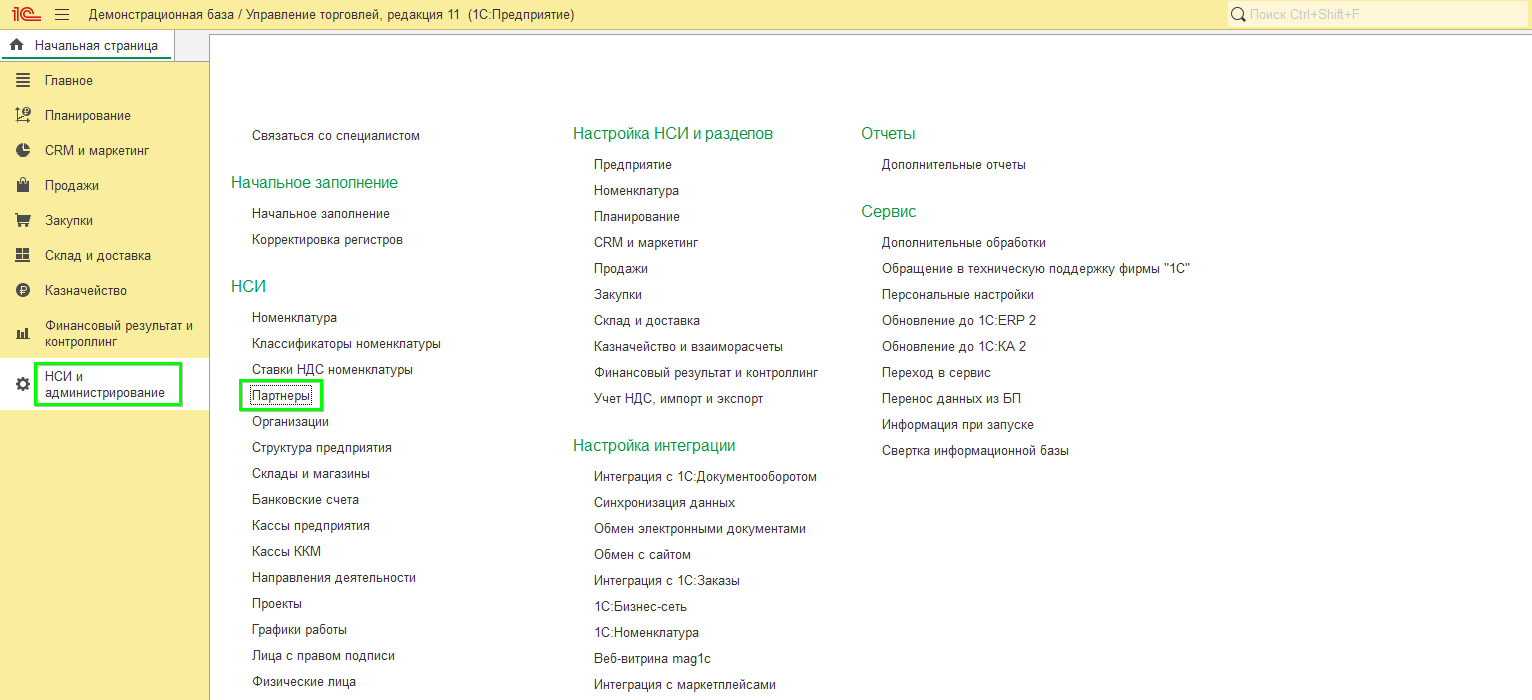Open Корректировка регистров
This screenshot has width=1532, height=700.
click(x=327, y=239)
